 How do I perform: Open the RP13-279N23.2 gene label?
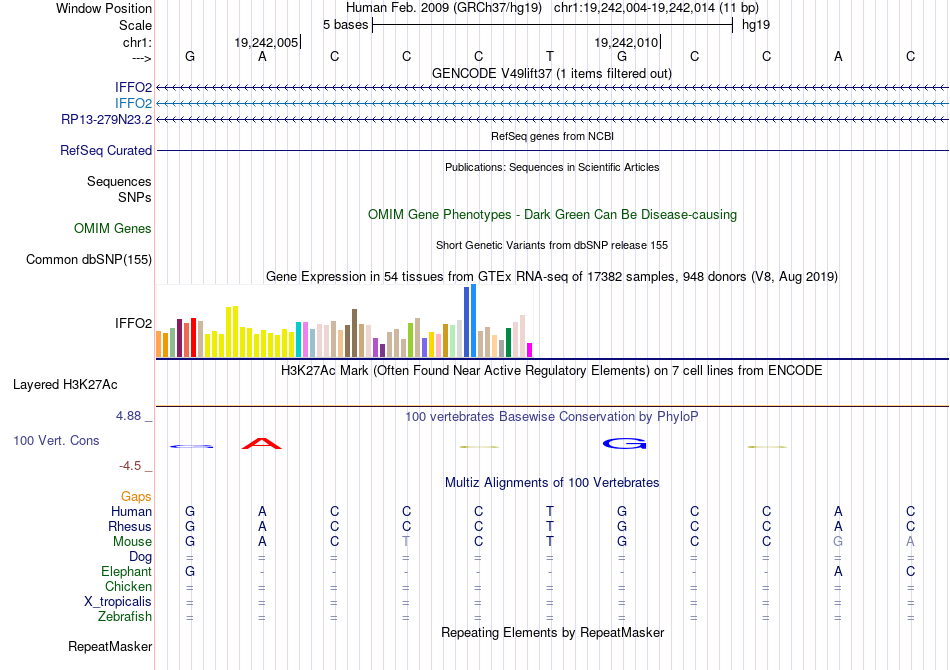point(106,119)
